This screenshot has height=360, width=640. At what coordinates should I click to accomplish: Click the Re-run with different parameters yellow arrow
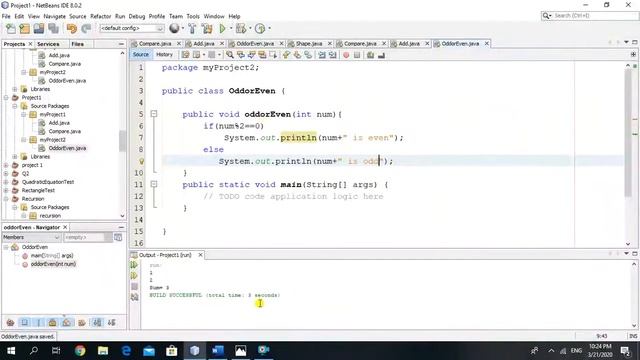[134, 276]
